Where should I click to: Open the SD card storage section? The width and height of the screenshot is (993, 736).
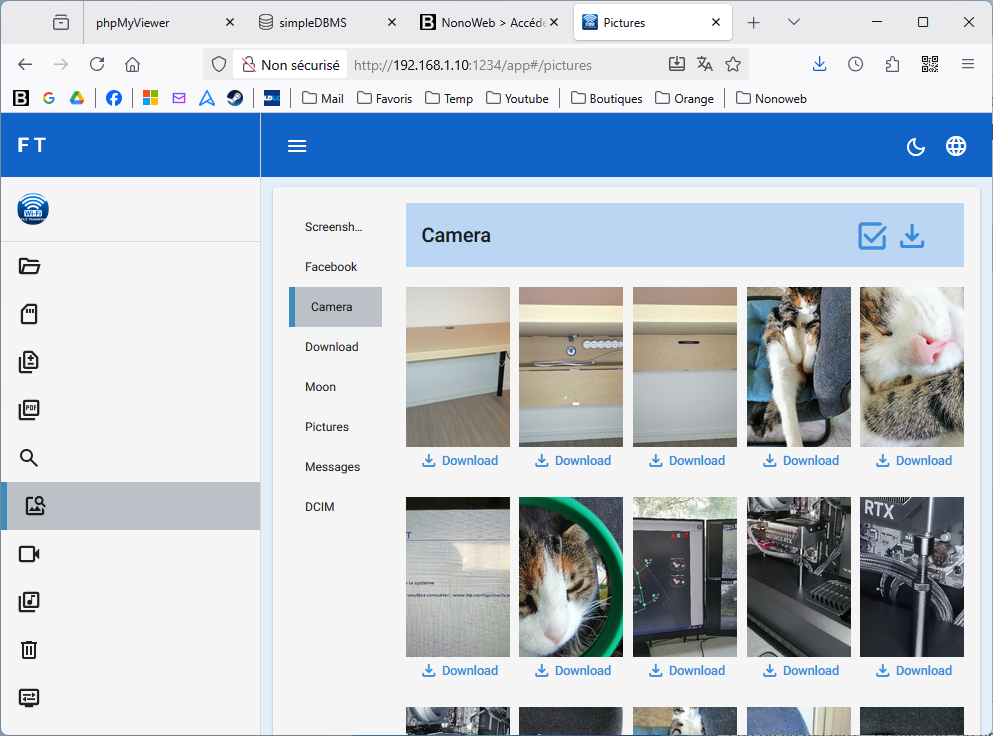(29, 314)
